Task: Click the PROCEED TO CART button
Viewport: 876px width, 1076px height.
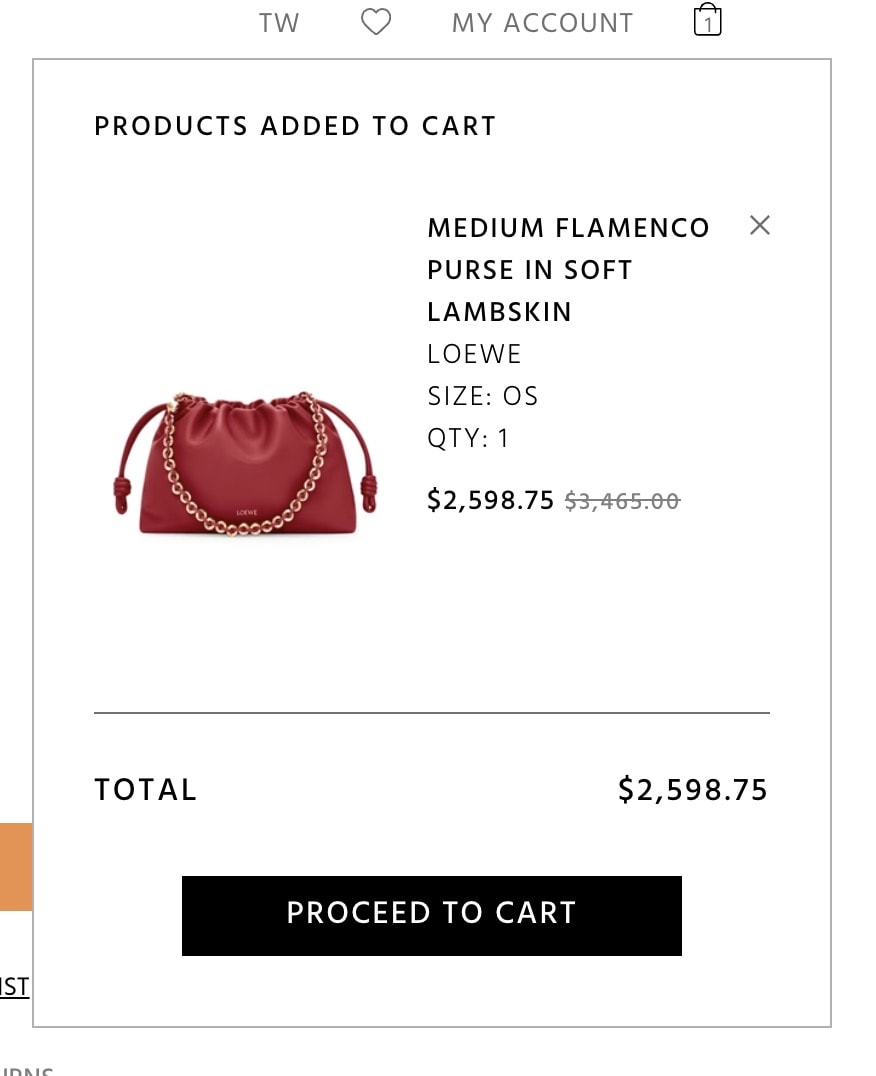Action: coord(431,915)
